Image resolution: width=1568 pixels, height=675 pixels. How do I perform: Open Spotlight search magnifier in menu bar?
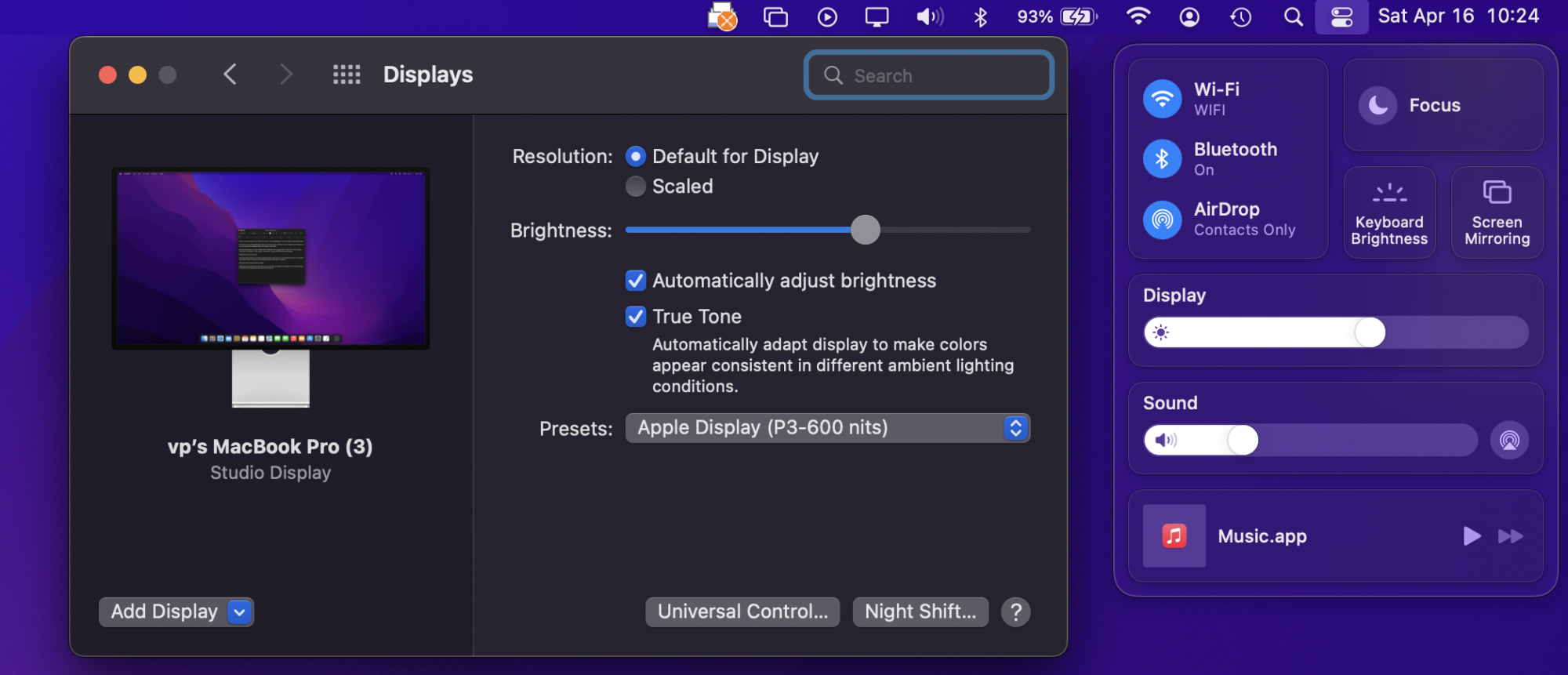(1293, 16)
